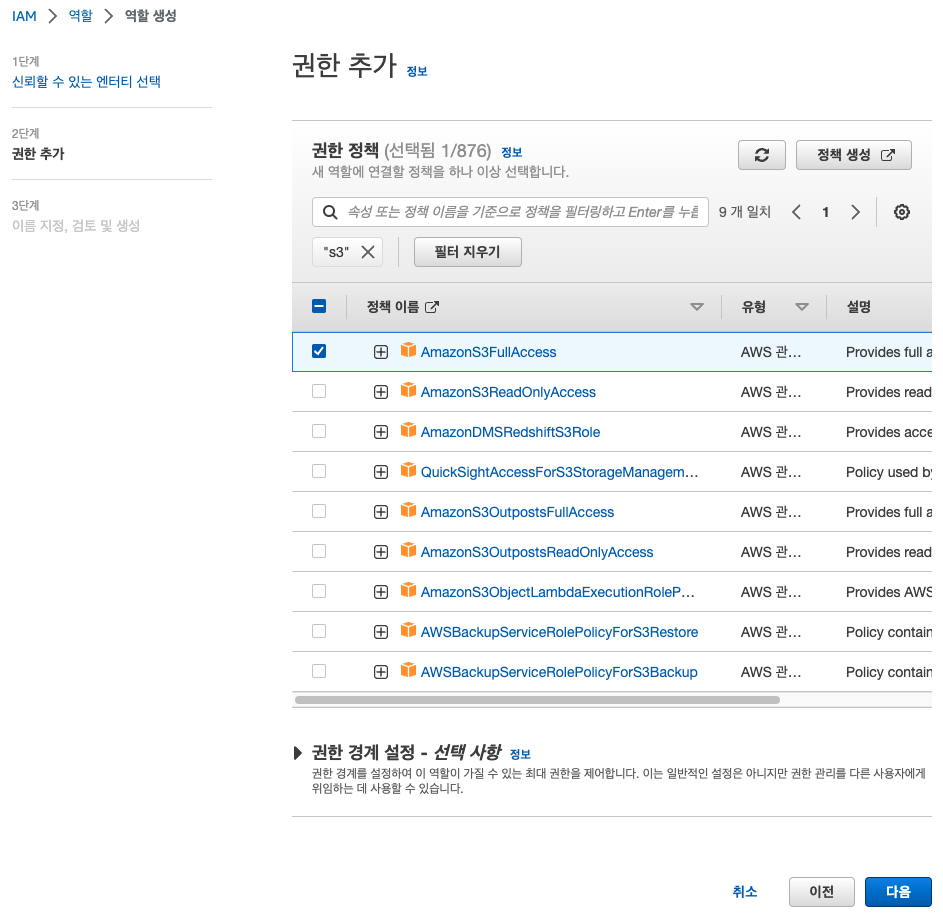Viewport: 943px width, 918px height.
Task: Check the AmazonS3OutpostsFullAccess policy checkbox
Action: point(319,511)
